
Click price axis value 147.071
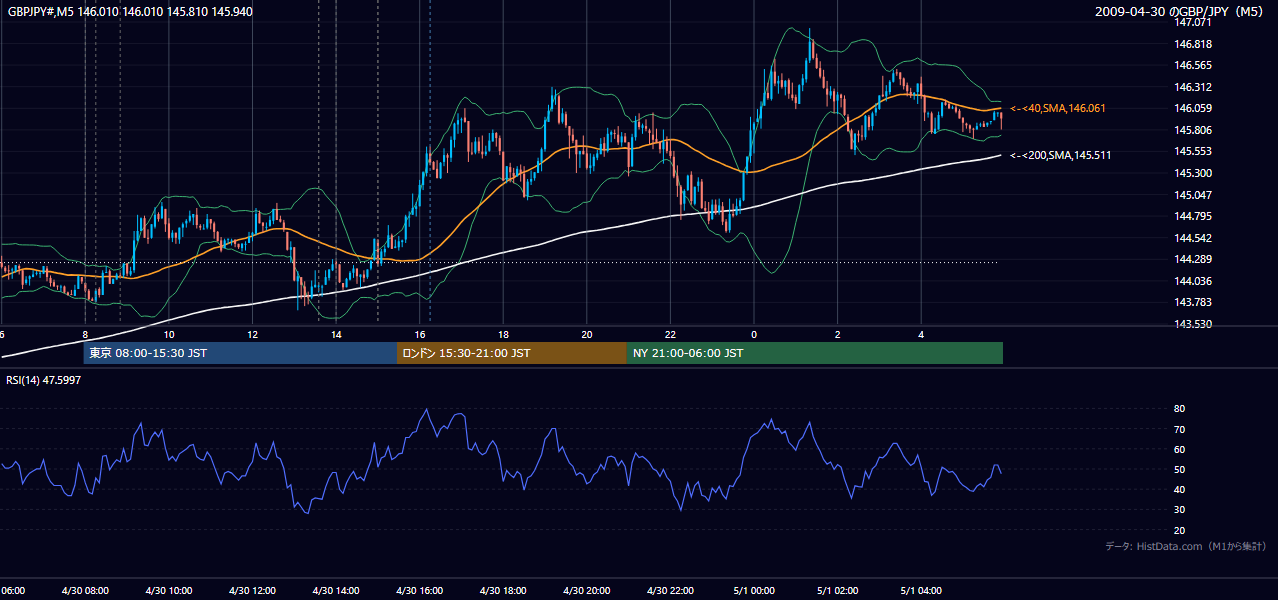click(1195, 22)
